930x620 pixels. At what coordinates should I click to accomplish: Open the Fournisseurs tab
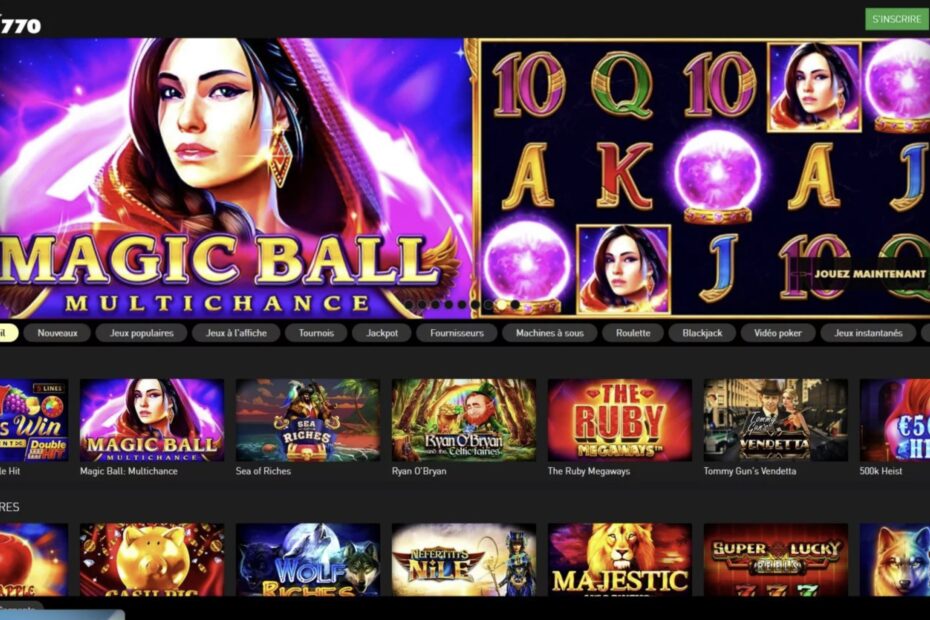pos(457,333)
